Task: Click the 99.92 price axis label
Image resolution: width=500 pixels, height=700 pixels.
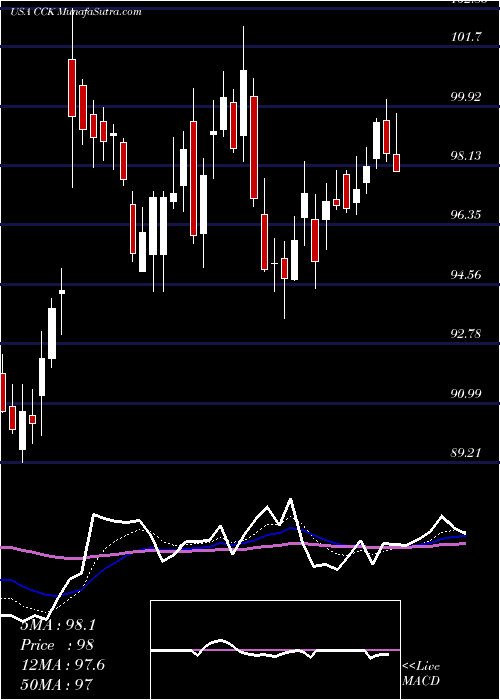Action: pyautogui.click(x=466, y=96)
